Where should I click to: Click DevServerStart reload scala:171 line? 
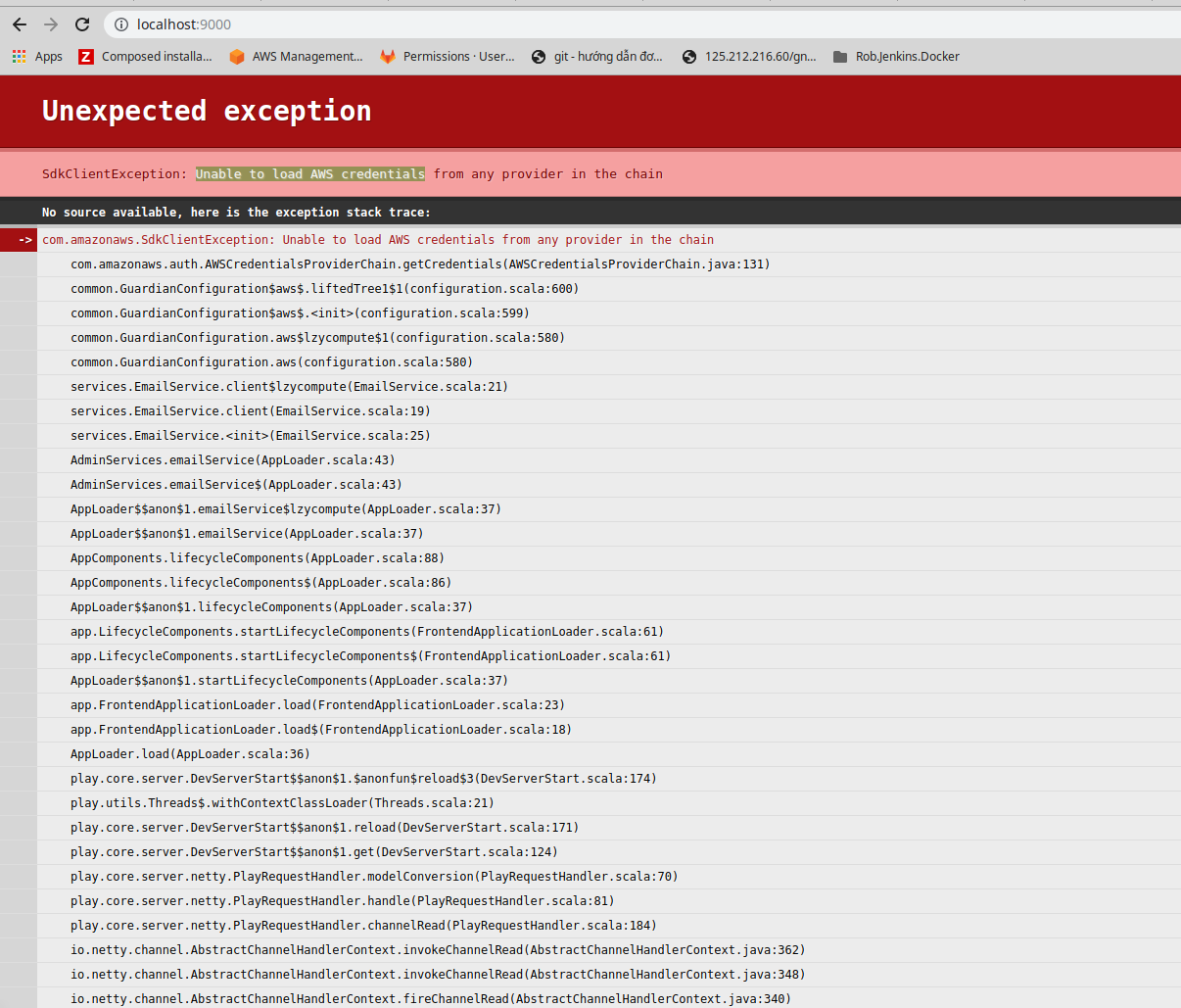[324, 828]
